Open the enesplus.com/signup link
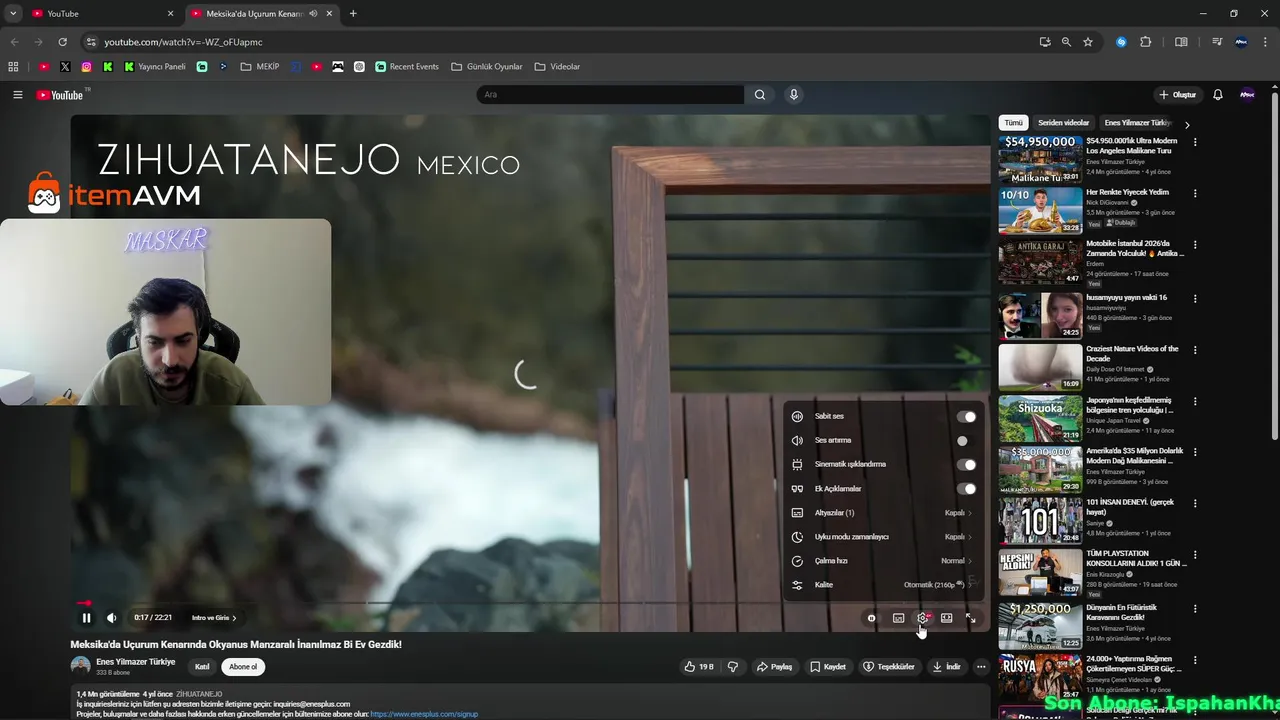The image size is (1280, 720). pos(424,714)
